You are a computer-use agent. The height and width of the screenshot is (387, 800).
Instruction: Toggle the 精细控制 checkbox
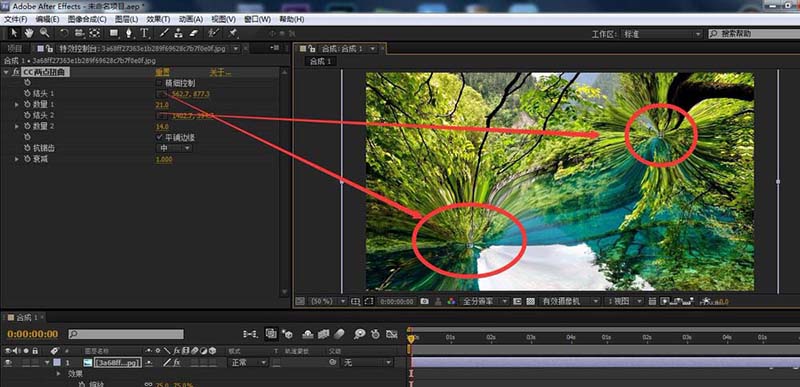click(x=159, y=83)
